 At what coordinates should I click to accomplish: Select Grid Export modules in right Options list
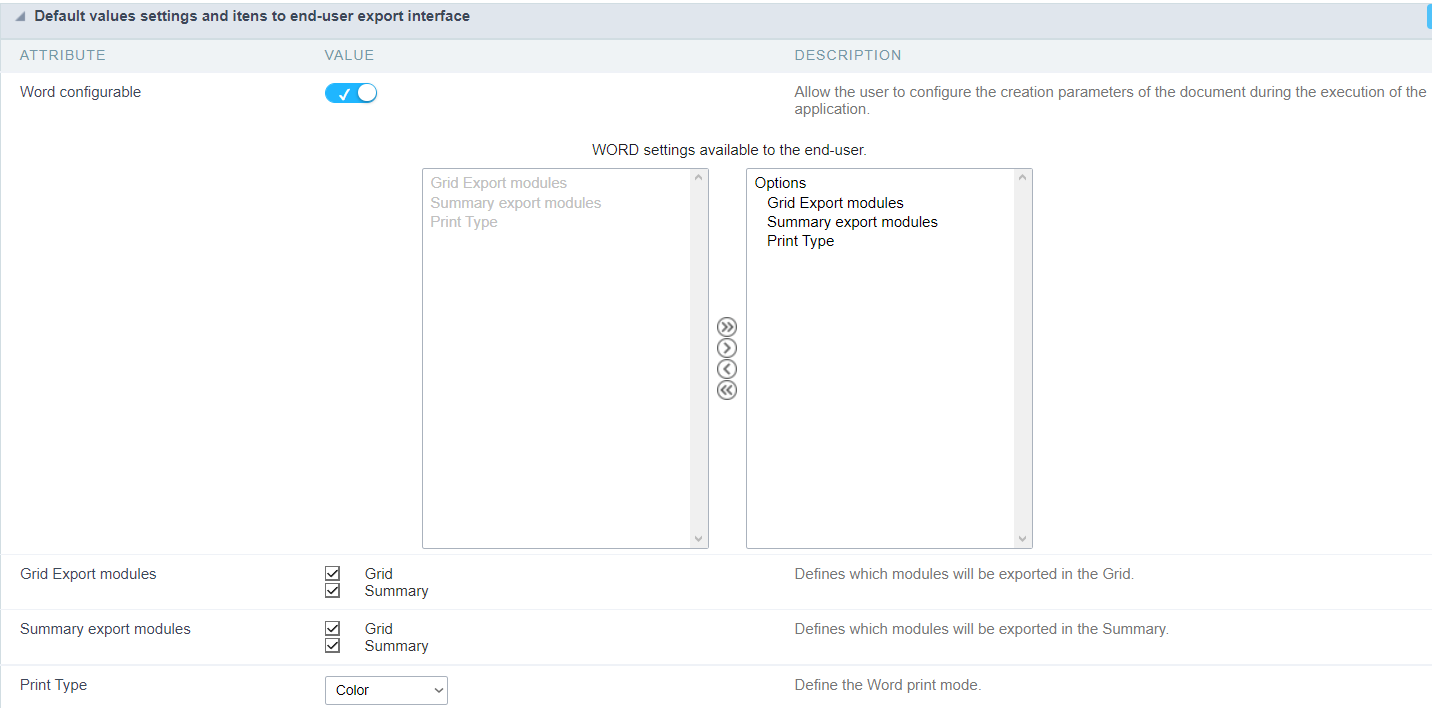[835, 203]
